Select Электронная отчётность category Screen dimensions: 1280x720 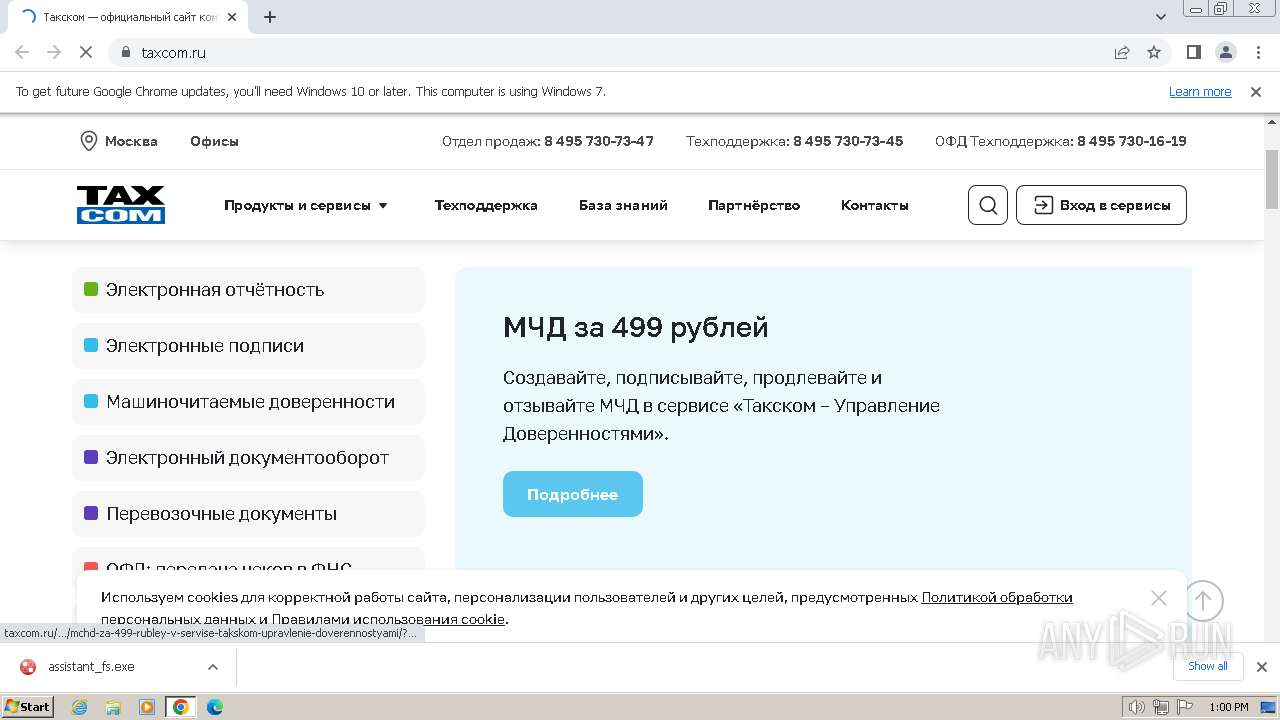pos(248,290)
